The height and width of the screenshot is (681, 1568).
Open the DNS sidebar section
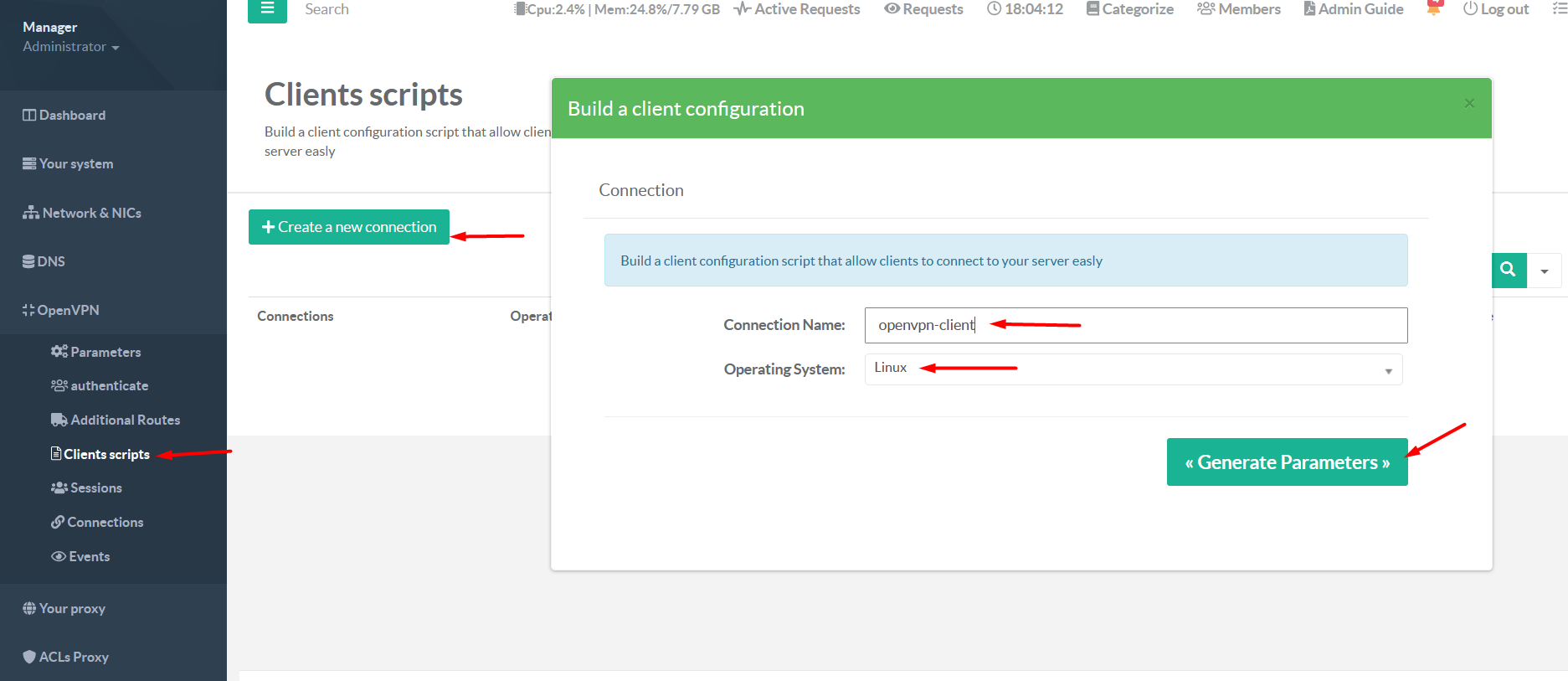[x=44, y=261]
